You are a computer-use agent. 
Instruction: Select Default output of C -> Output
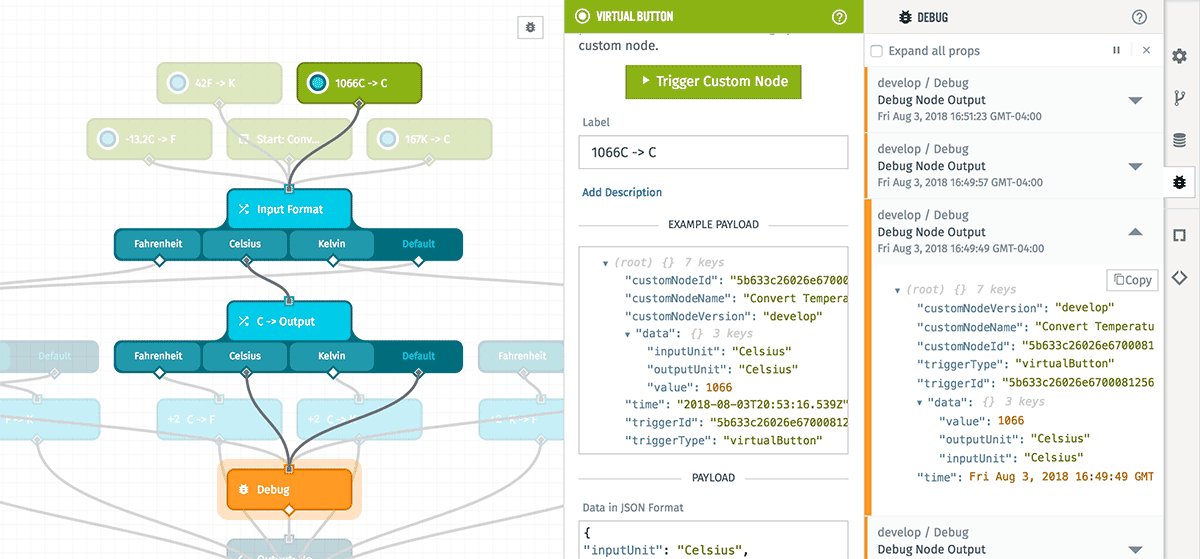tap(419, 356)
